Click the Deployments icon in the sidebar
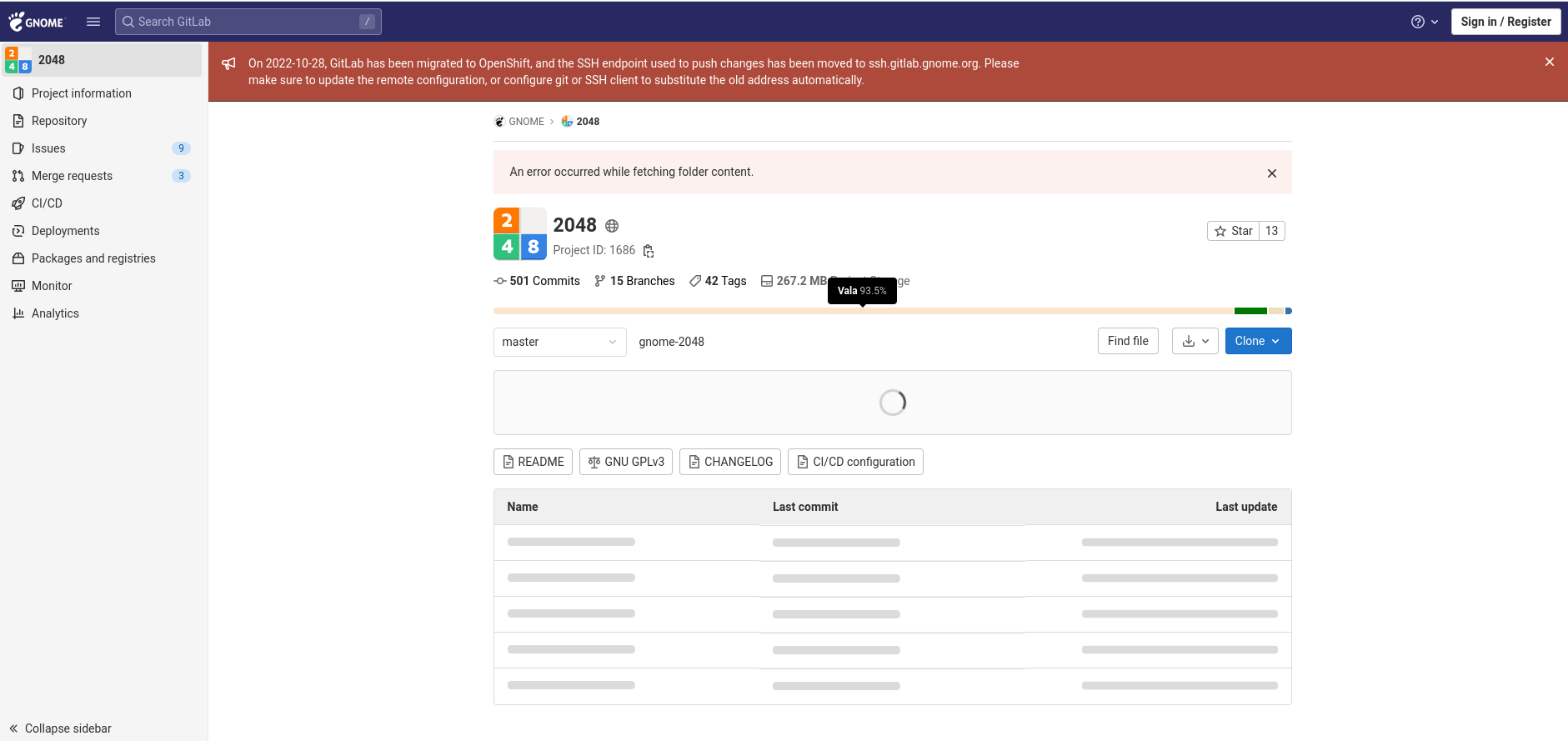The width and height of the screenshot is (1568, 741). click(x=18, y=231)
